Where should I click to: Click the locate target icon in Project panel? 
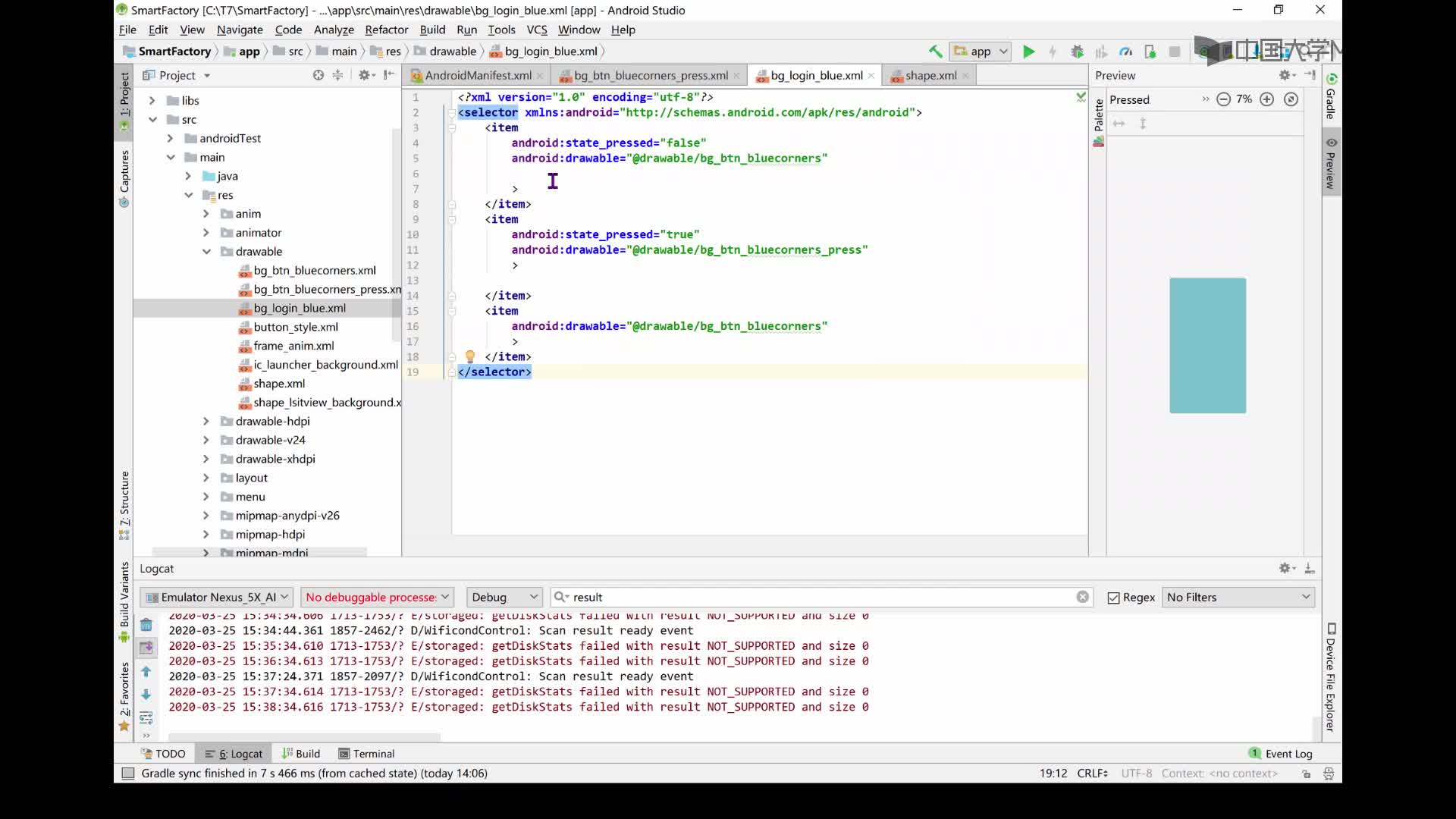[318, 75]
